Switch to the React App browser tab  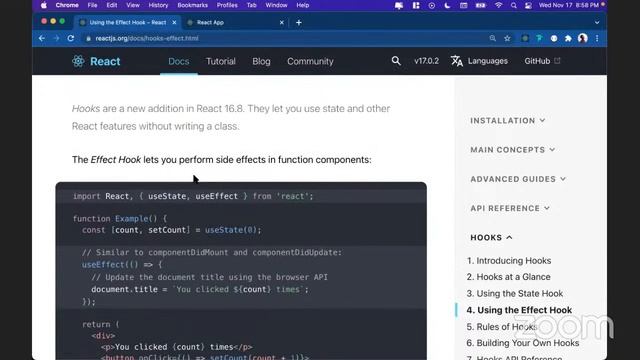tap(235, 22)
